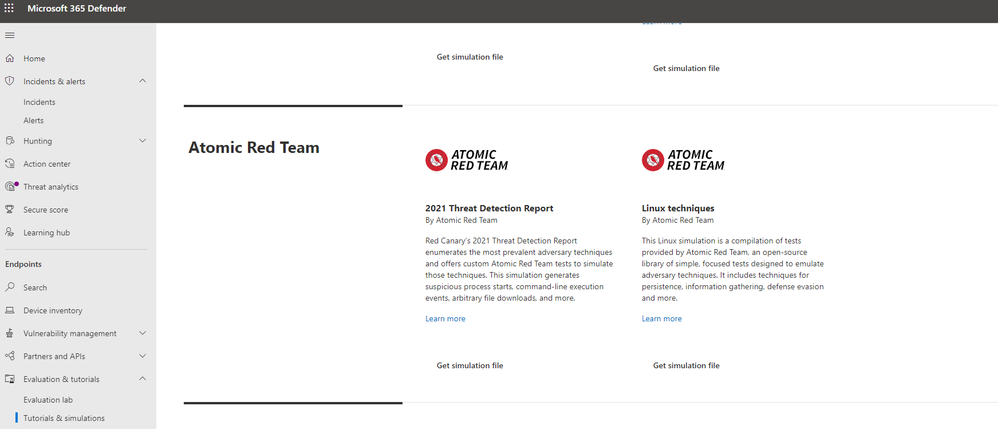Click the Evaluation & tutorials icon

coord(10,379)
